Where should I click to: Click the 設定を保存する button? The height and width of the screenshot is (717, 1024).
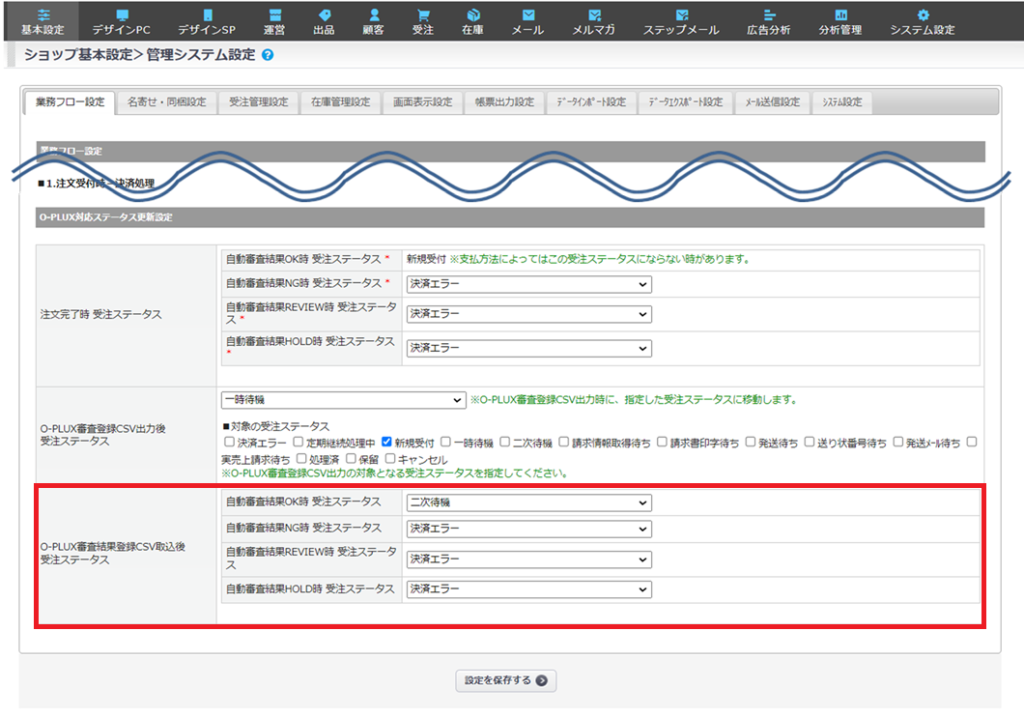(x=505, y=681)
